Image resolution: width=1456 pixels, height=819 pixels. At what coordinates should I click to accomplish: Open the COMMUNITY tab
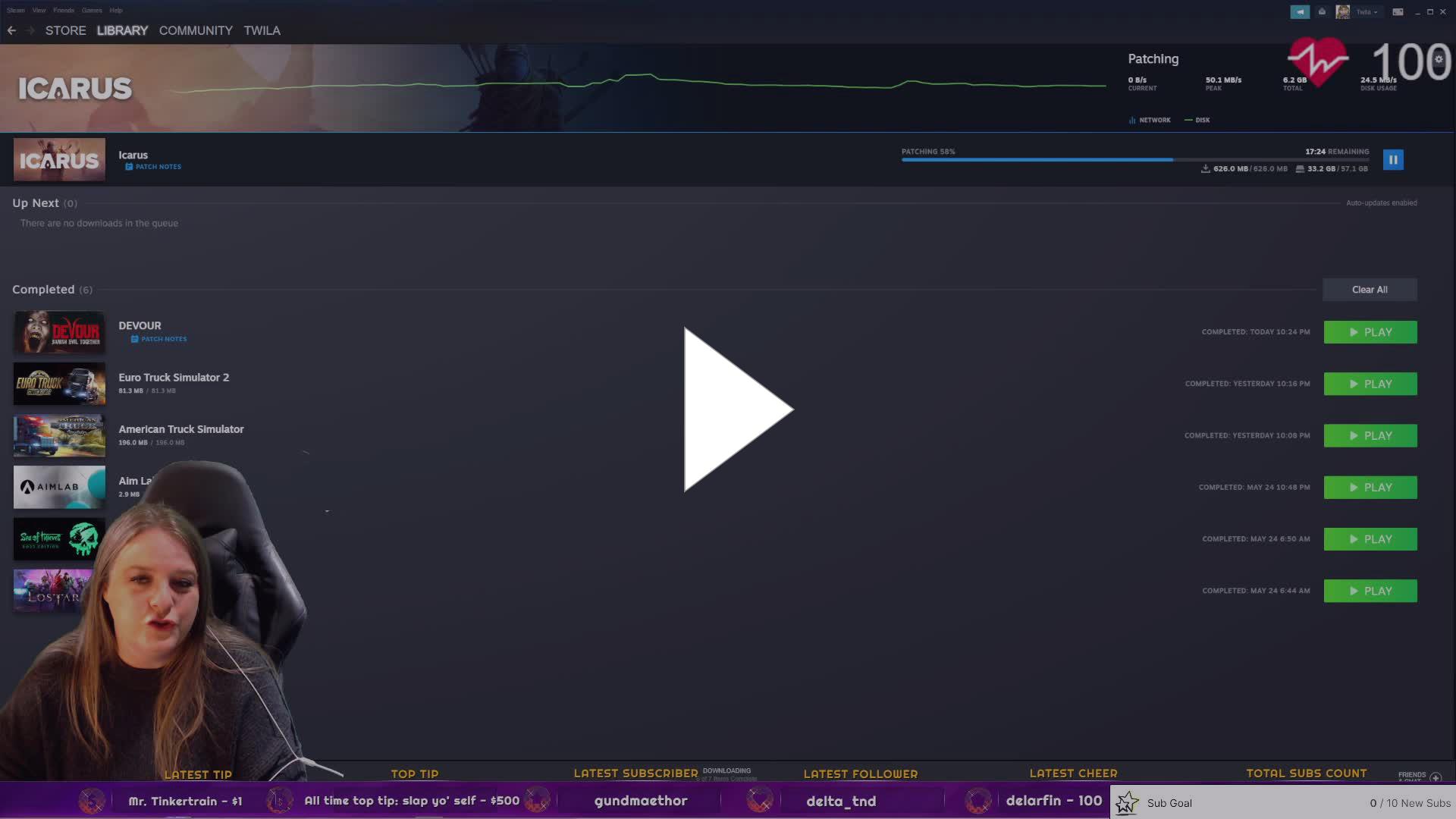point(196,30)
